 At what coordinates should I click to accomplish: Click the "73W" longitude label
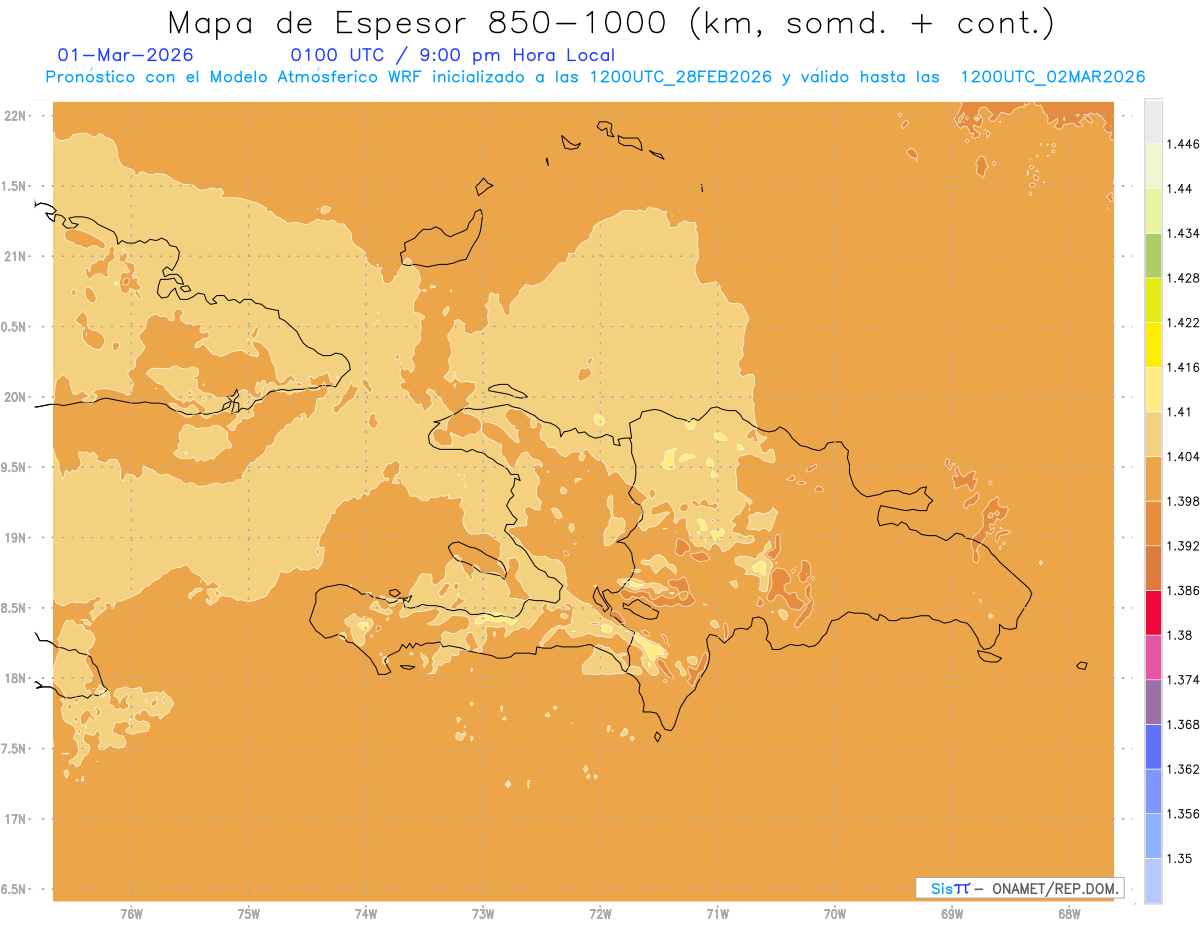point(483,914)
